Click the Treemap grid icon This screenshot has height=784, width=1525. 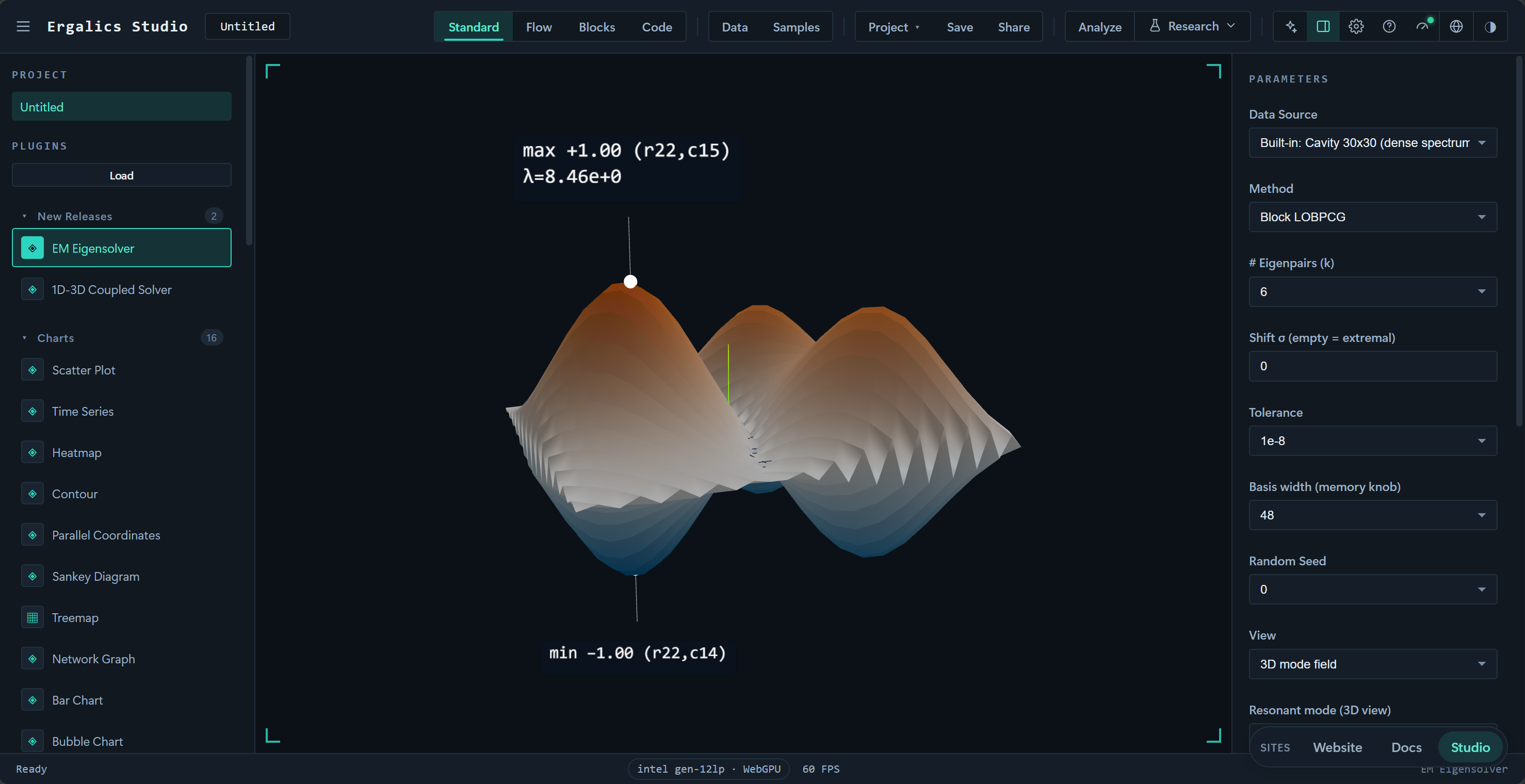(x=33, y=618)
